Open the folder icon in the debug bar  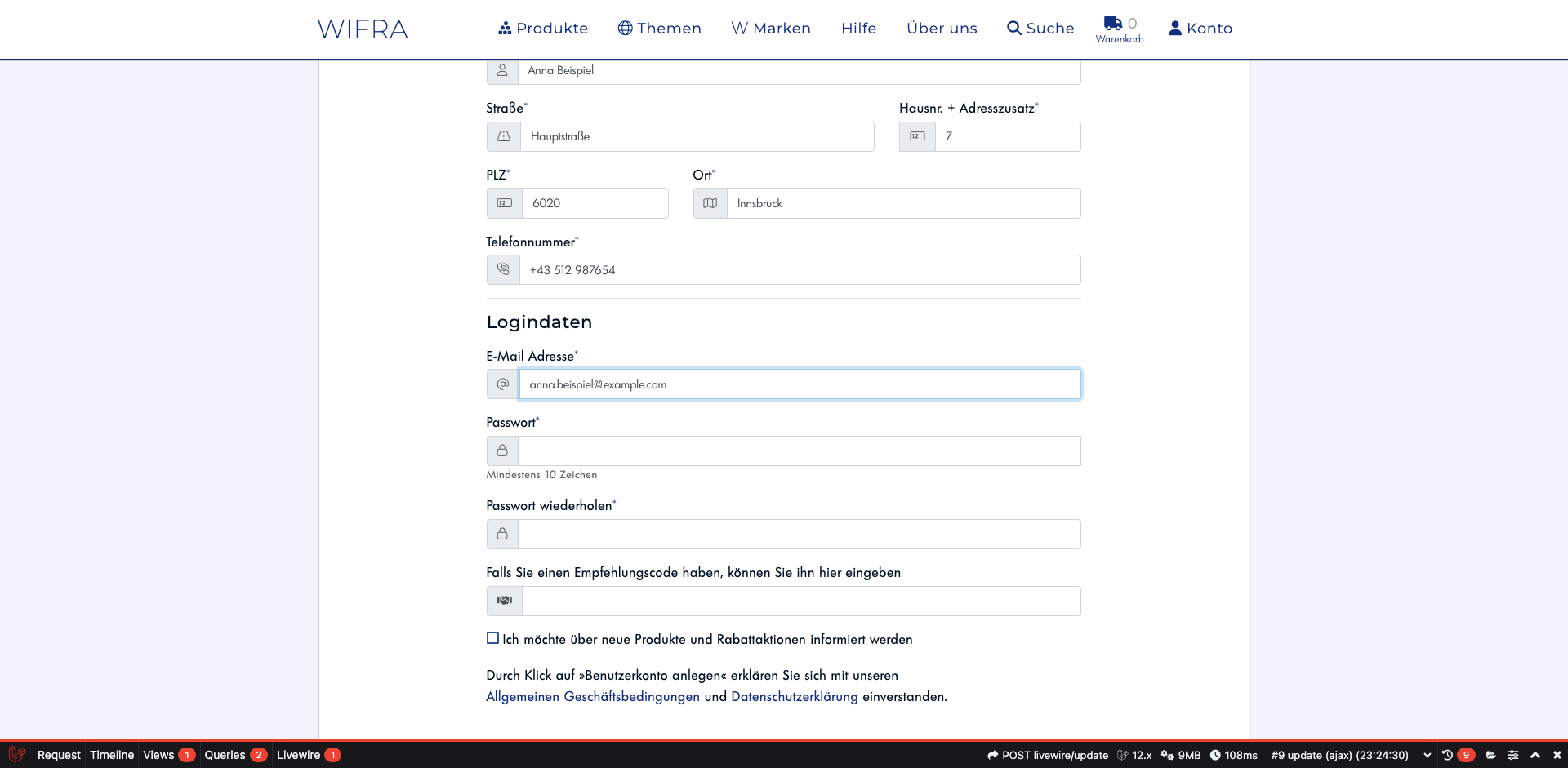coord(1490,755)
